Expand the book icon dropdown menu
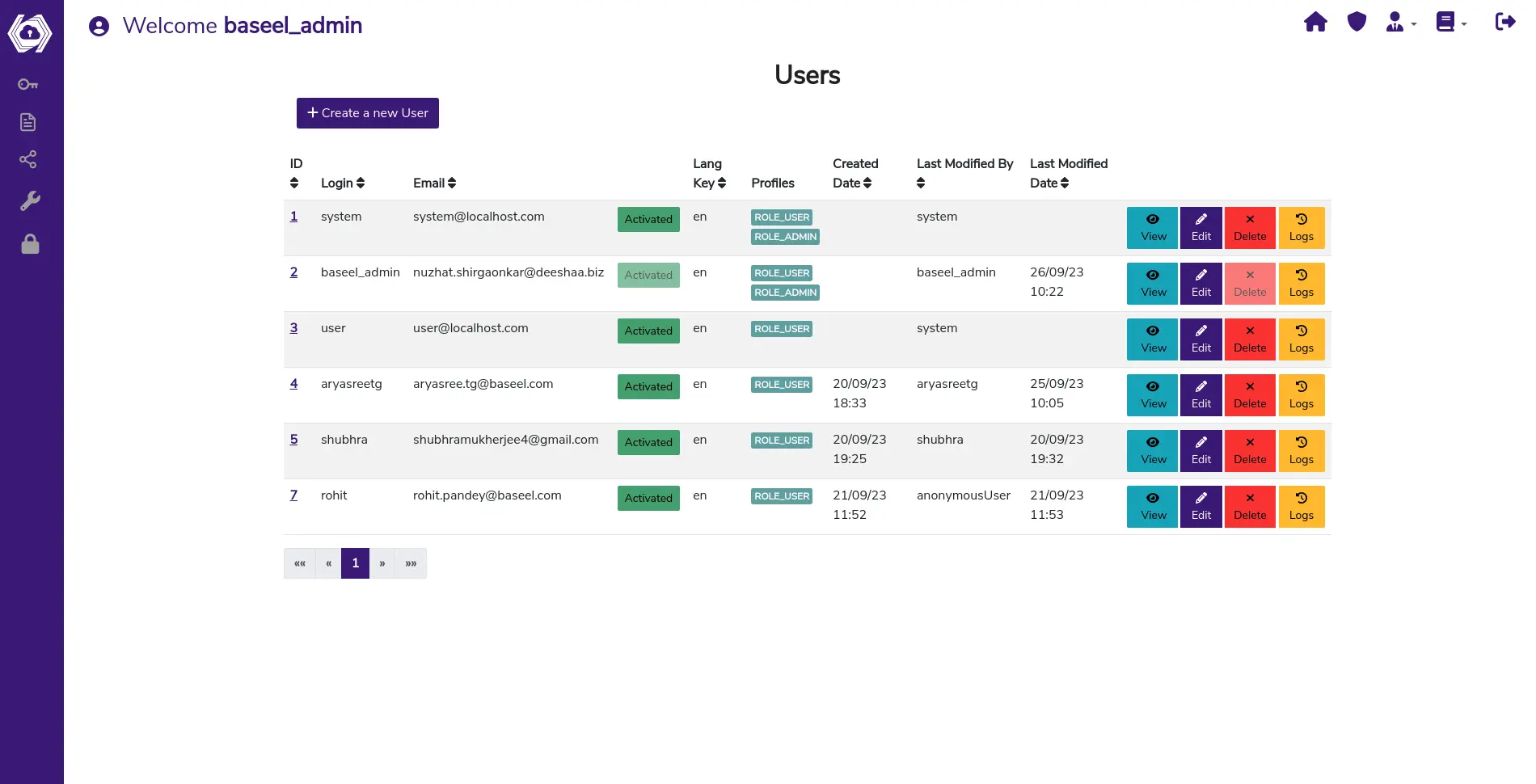The image size is (1536, 784). pos(1450,23)
